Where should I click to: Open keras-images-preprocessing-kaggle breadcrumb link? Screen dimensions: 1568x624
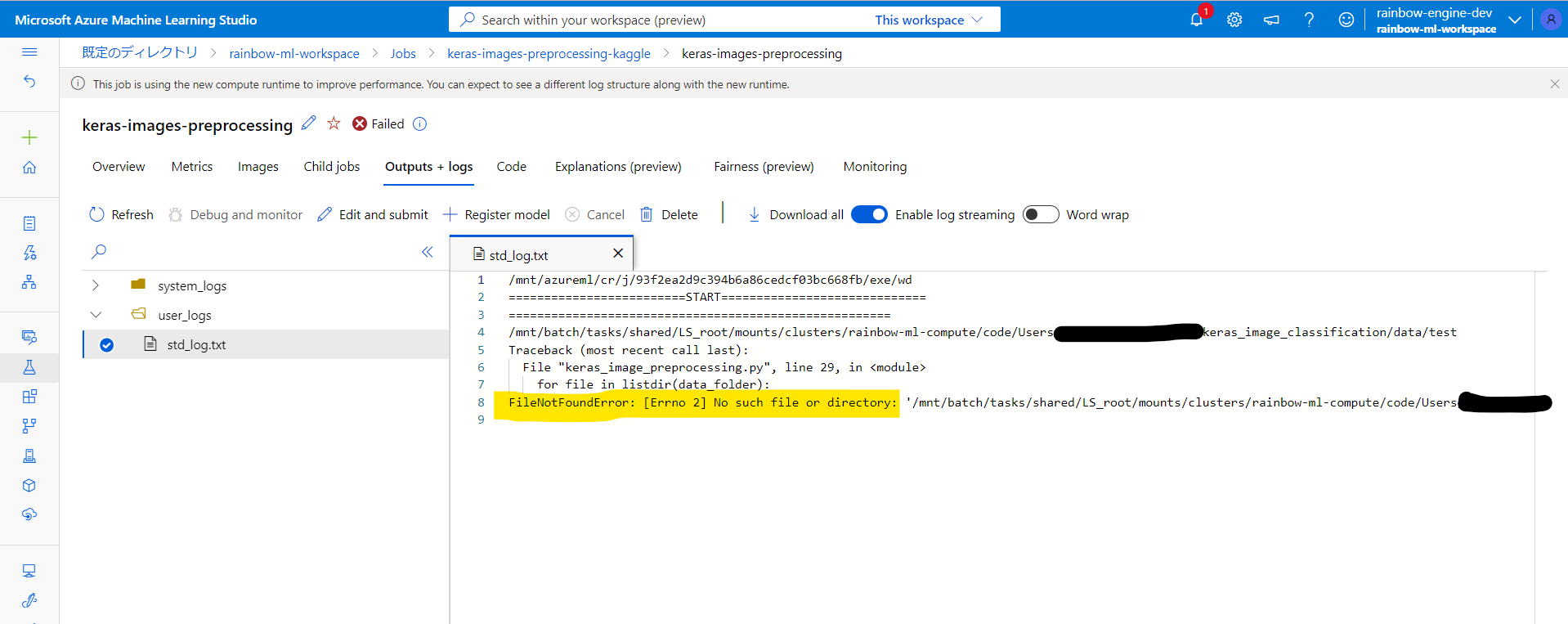tap(549, 53)
